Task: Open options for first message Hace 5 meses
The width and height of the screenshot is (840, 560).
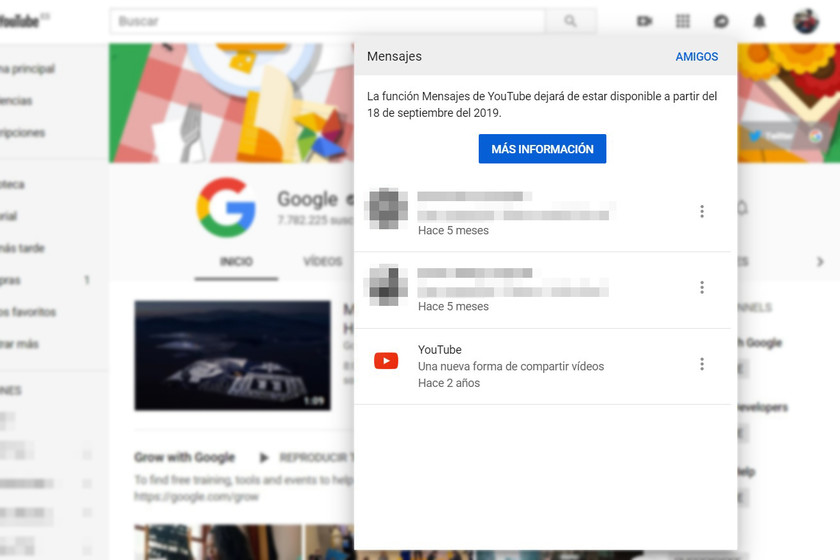Action: (702, 211)
